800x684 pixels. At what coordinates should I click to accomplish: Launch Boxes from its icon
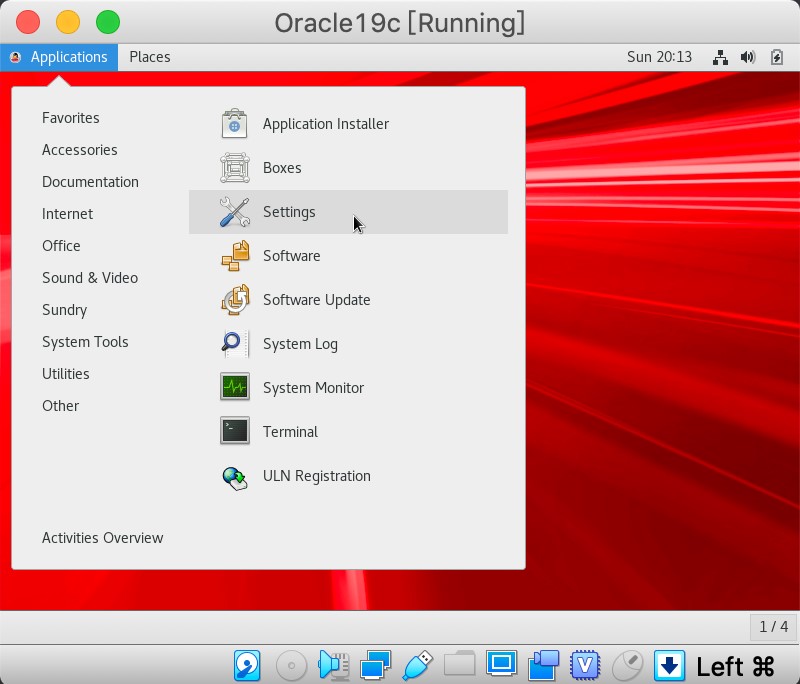pyautogui.click(x=235, y=168)
